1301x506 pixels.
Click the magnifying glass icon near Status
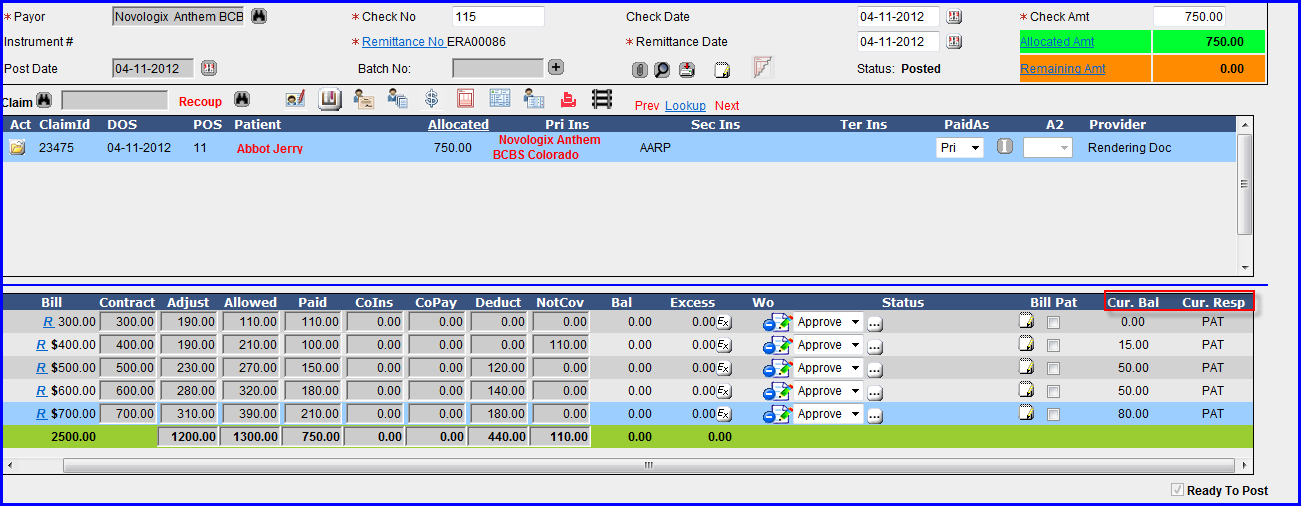[x=662, y=70]
